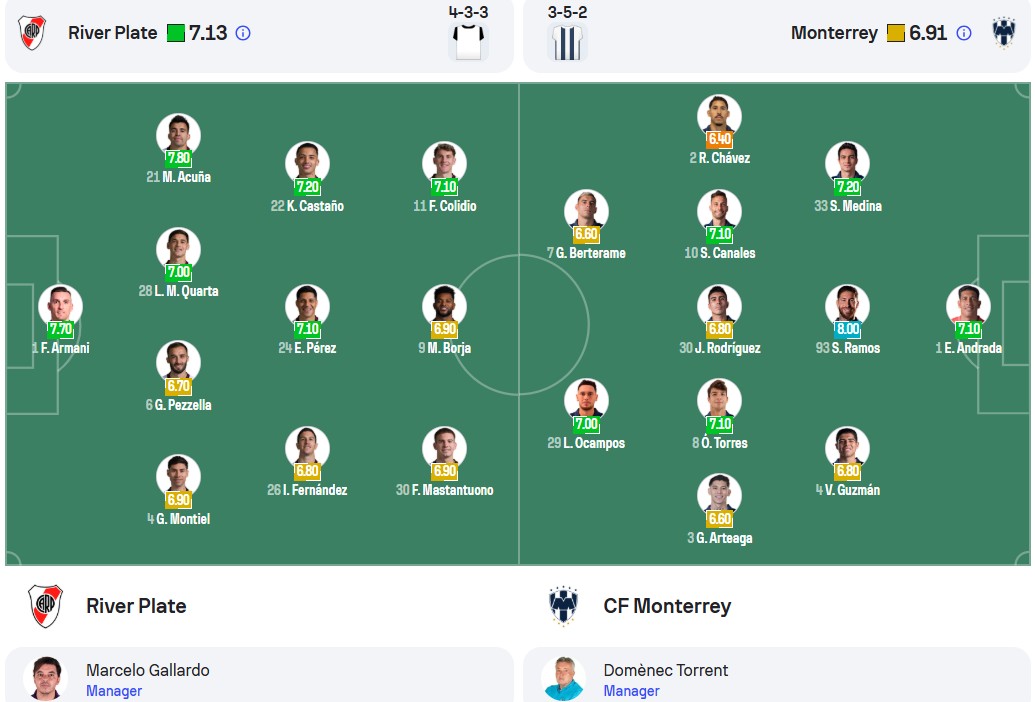
Task: Click River Plate crest in header
Action: pyautogui.click(x=32, y=33)
